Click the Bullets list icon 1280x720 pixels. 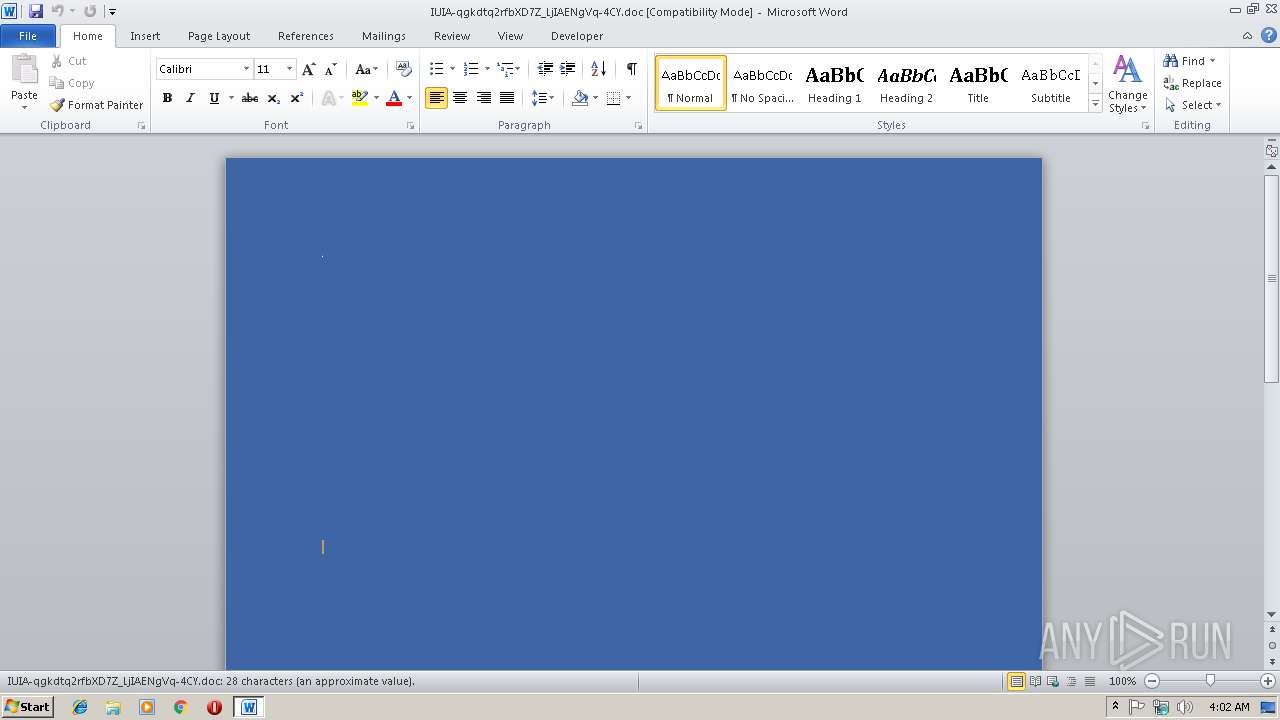[436, 69]
